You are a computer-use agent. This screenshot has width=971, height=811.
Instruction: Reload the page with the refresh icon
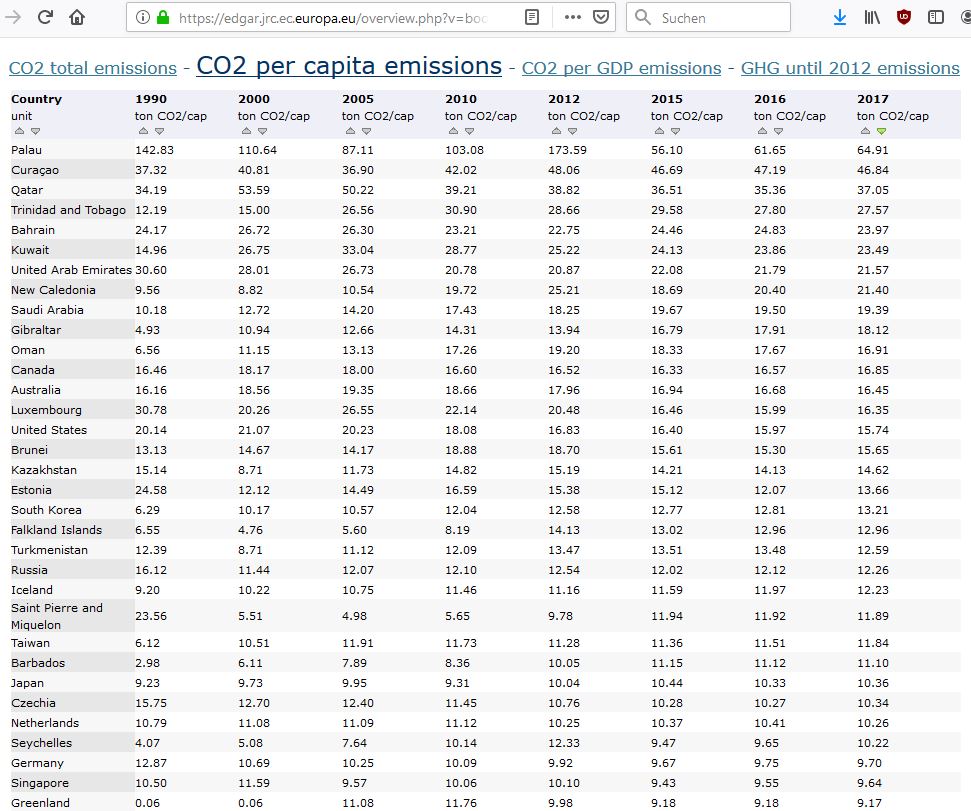(x=45, y=17)
